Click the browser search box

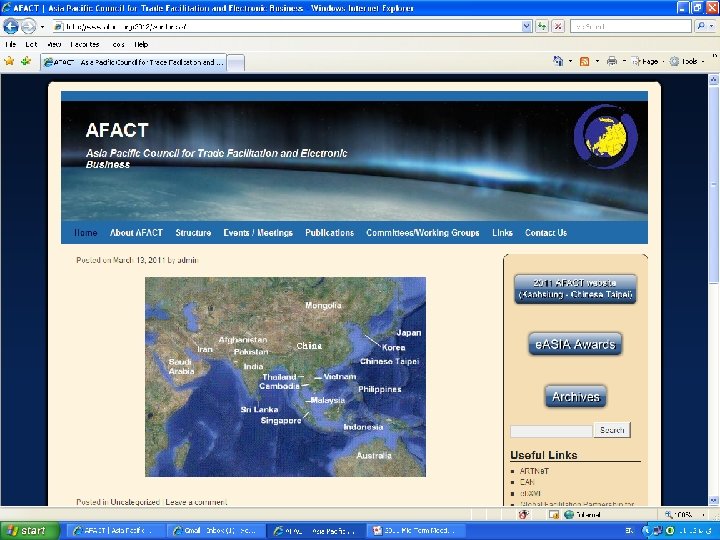coord(630,27)
